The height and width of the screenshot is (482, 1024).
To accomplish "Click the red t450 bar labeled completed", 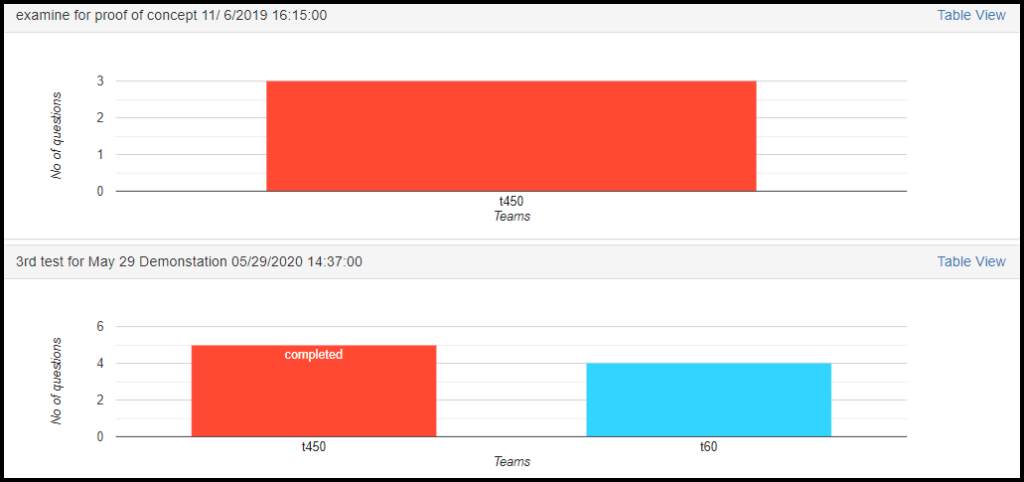I will point(313,391).
